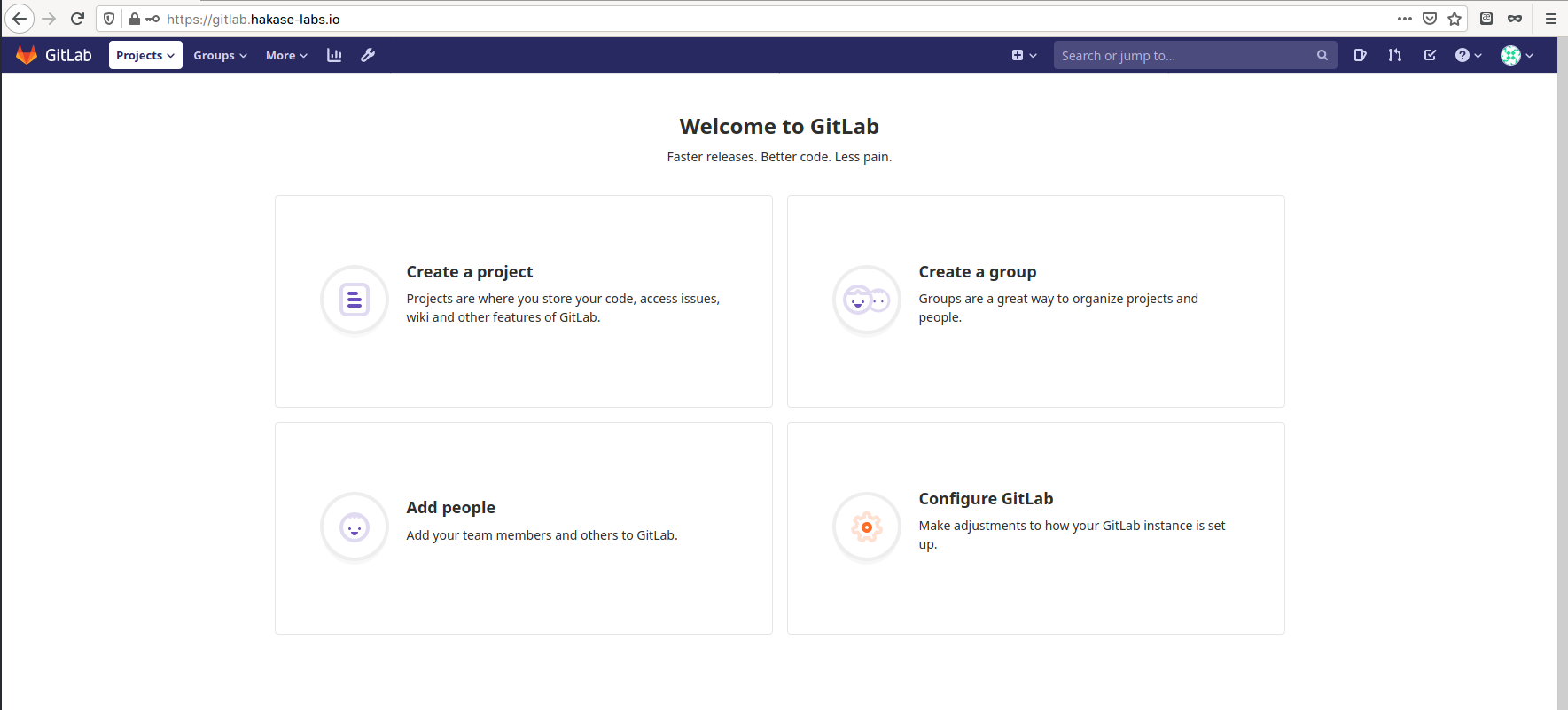This screenshot has width=1568, height=710.
Task: Open the Help question mark menu
Action: 1468,55
